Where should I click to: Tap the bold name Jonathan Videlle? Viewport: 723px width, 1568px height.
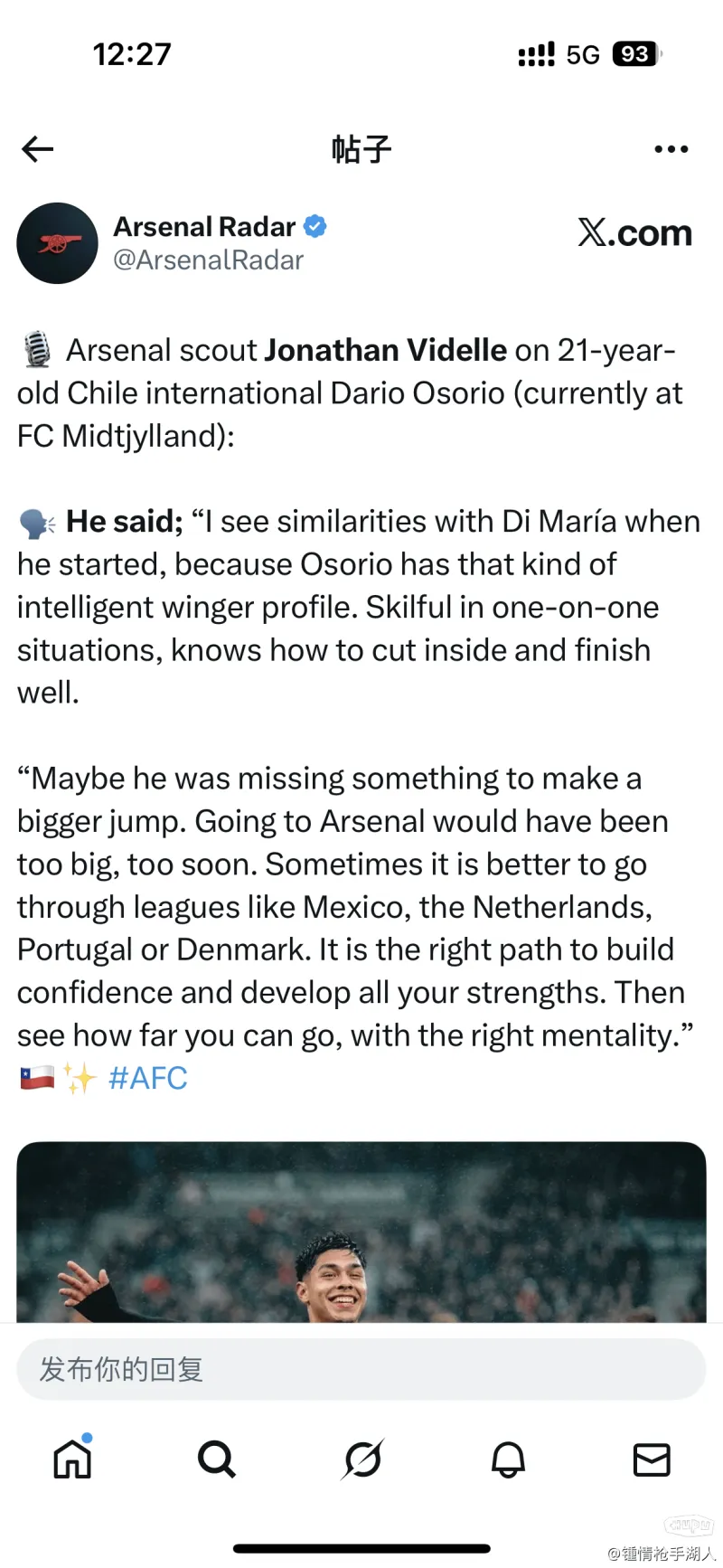pyautogui.click(x=386, y=350)
